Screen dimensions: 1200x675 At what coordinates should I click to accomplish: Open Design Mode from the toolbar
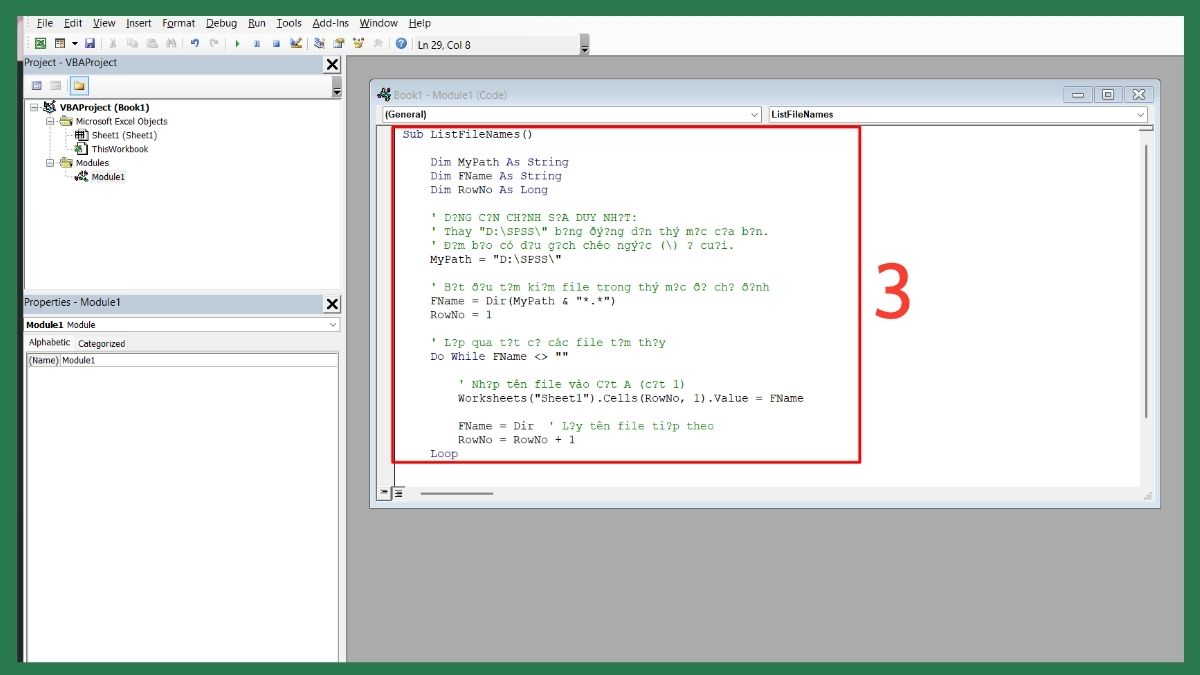tap(296, 43)
